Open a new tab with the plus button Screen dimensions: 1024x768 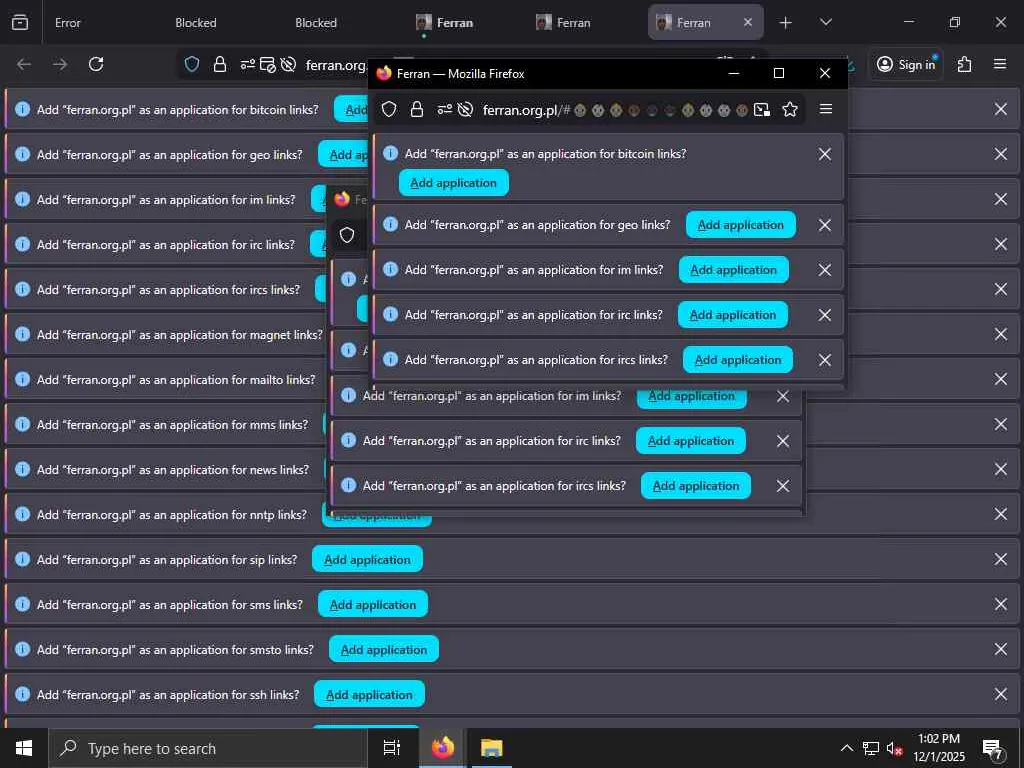(x=785, y=22)
